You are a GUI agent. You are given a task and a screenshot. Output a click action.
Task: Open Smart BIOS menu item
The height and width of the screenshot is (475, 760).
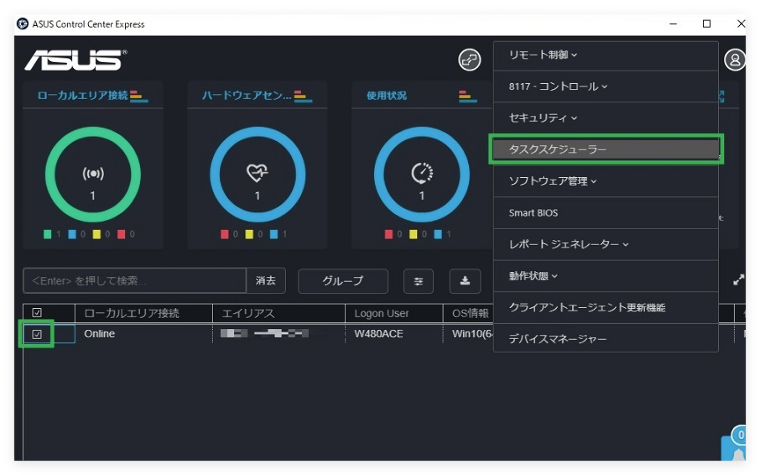pos(606,213)
